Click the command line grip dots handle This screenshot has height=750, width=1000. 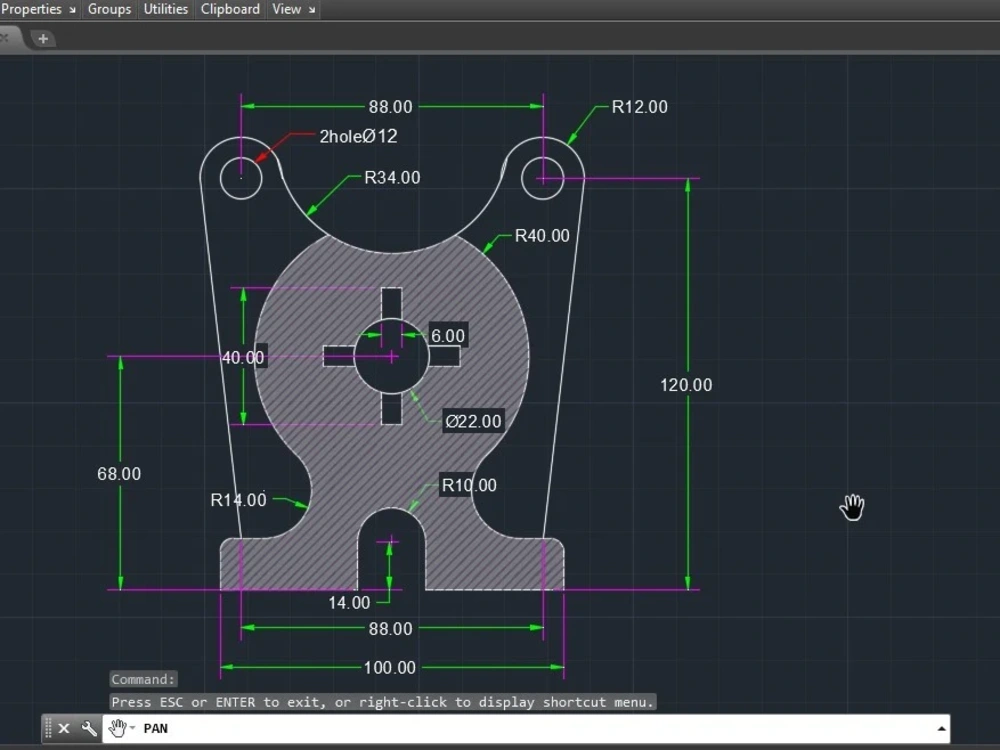[x=50, y=728]
